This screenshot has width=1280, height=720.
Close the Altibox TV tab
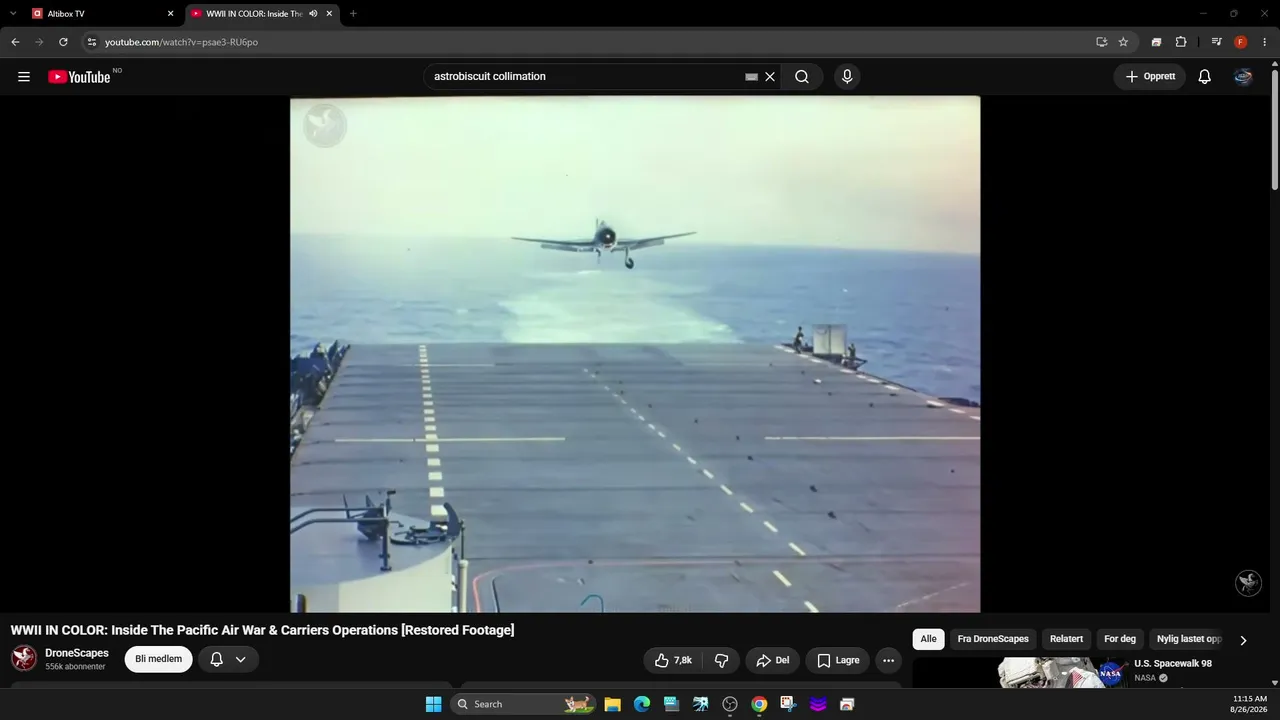pos(170,14)
